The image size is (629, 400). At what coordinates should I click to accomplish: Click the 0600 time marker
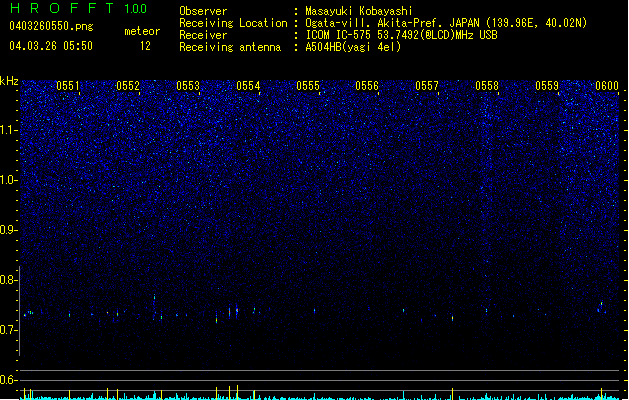pos(607,86)
